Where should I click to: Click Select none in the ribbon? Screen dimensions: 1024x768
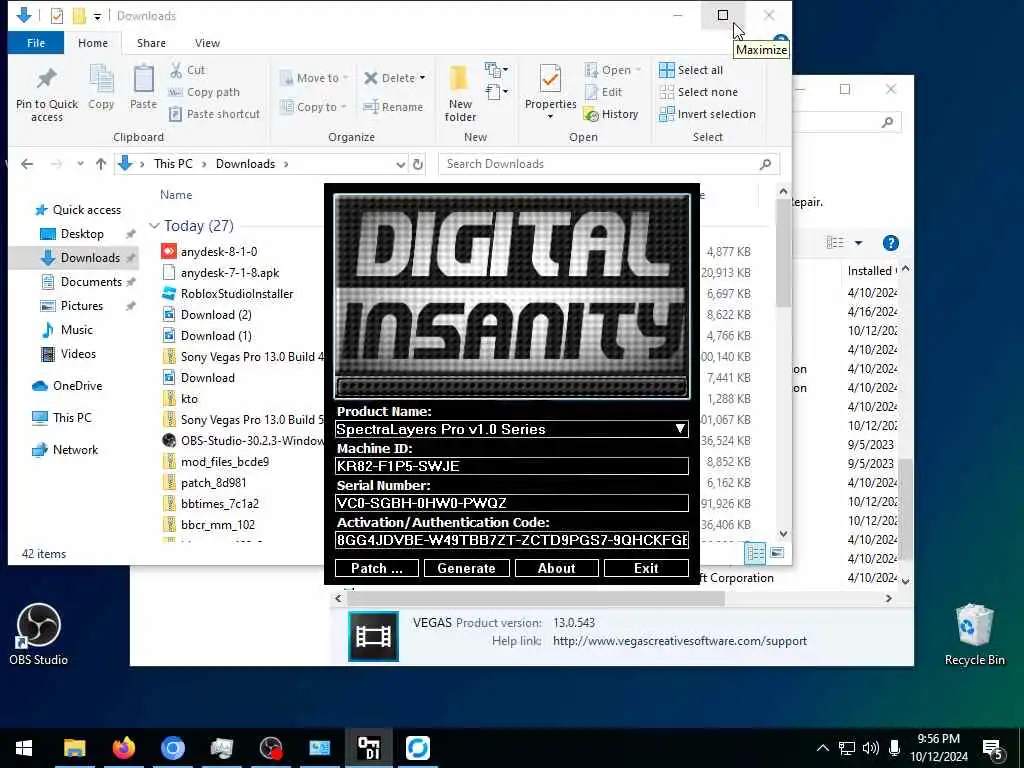click(699, 92)
